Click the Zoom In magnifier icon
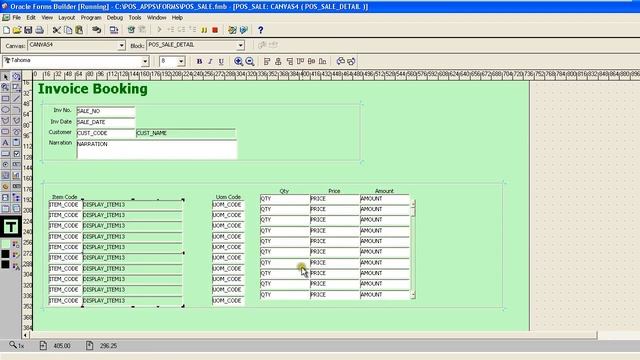The image size is (640, 360). (238, 61)
